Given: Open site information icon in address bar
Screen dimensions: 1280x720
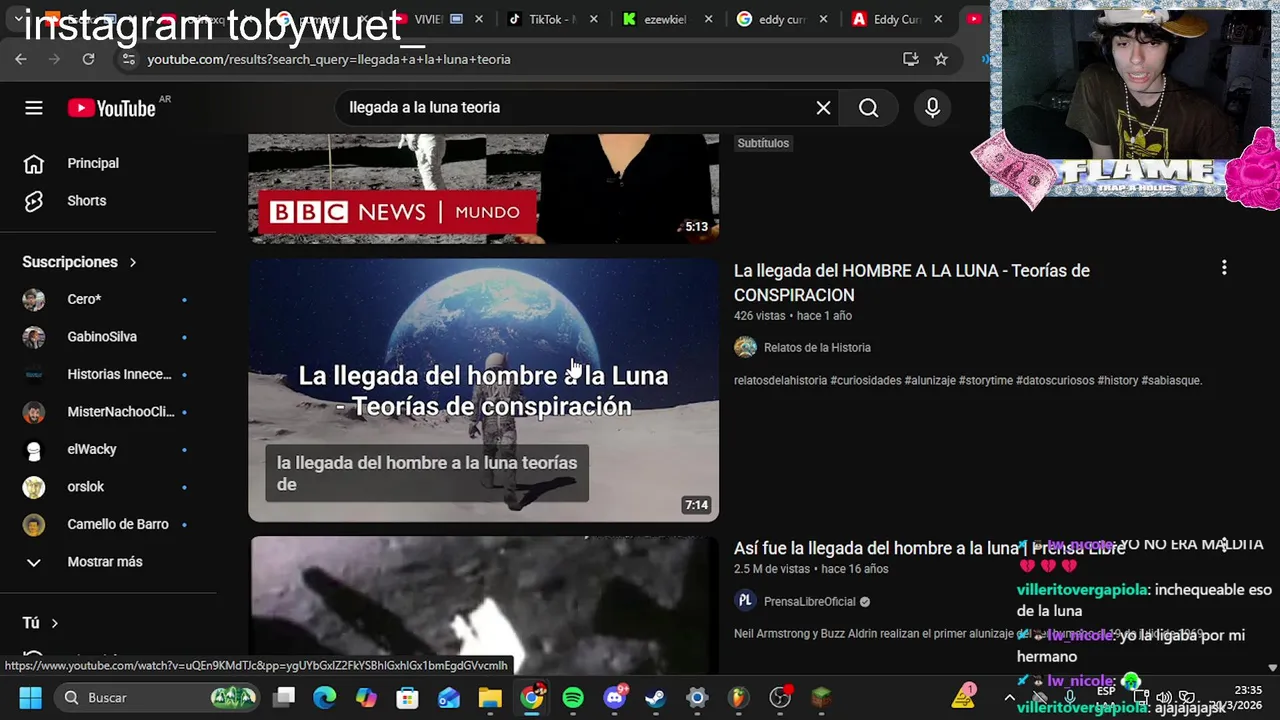Looking at the screenshot, I should point(128,59).
